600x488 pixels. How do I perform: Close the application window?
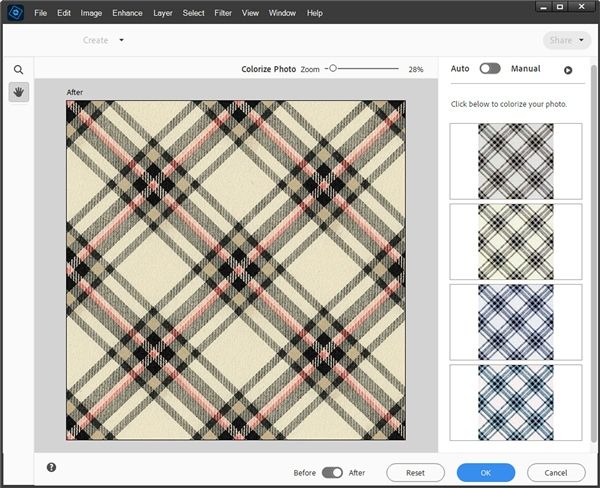point(582,7)
